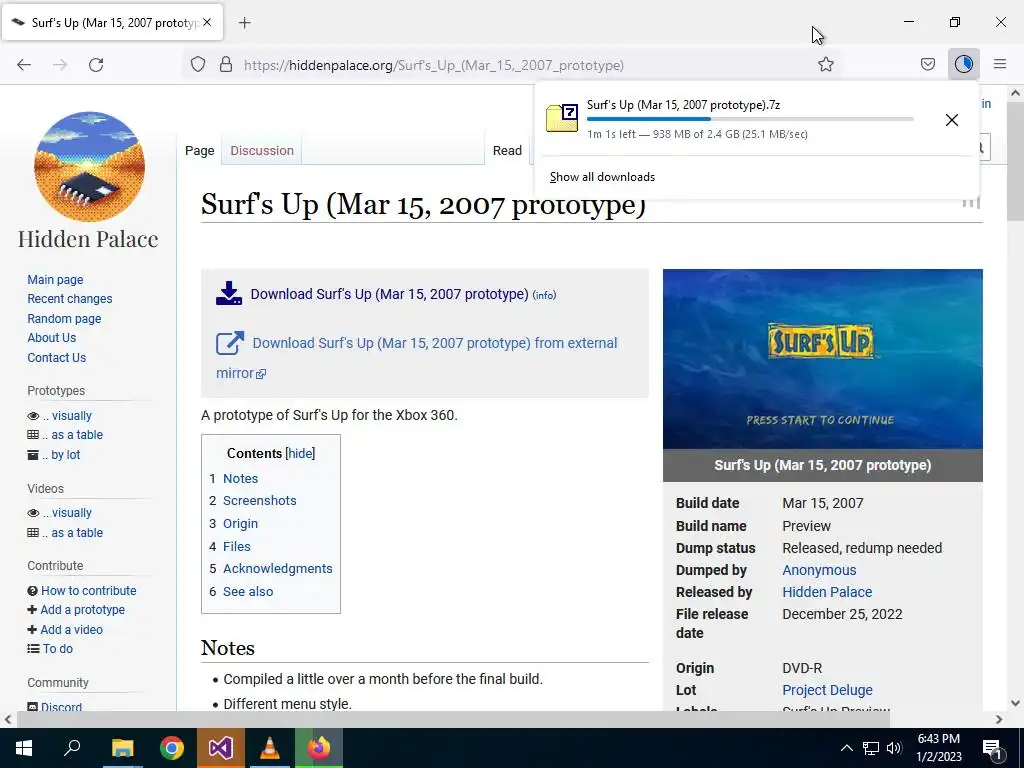Switch to the Discussion tab
This screenshot has width=1024, height=768.
(262, 150)
